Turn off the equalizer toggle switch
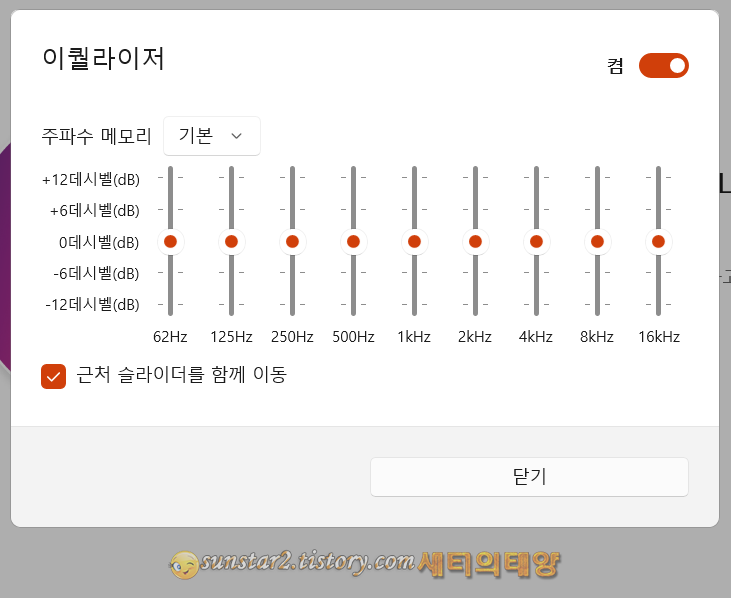Screen dimensions: 731x598 point(663,66)
